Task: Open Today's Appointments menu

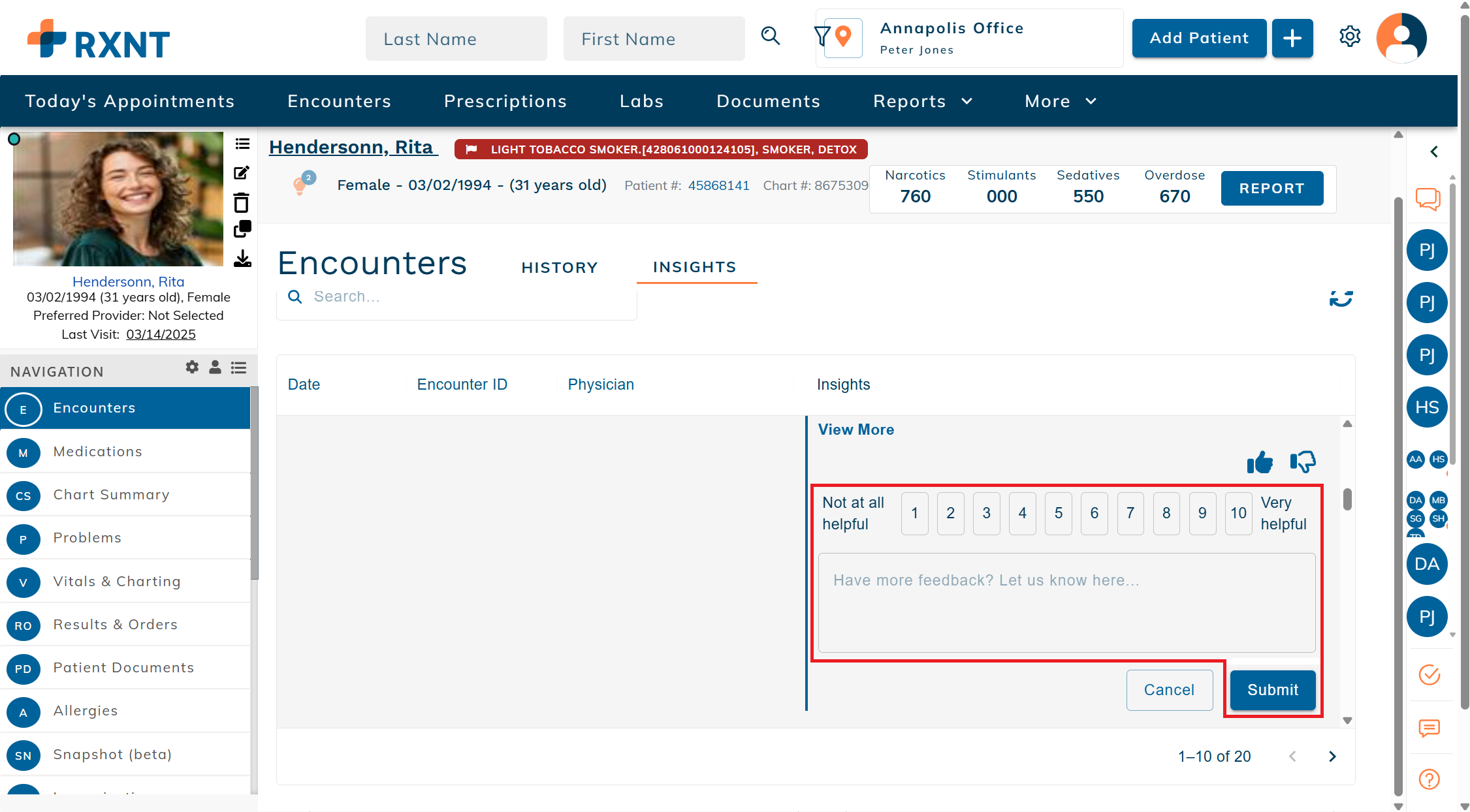Action: click(x=129, y=101)
